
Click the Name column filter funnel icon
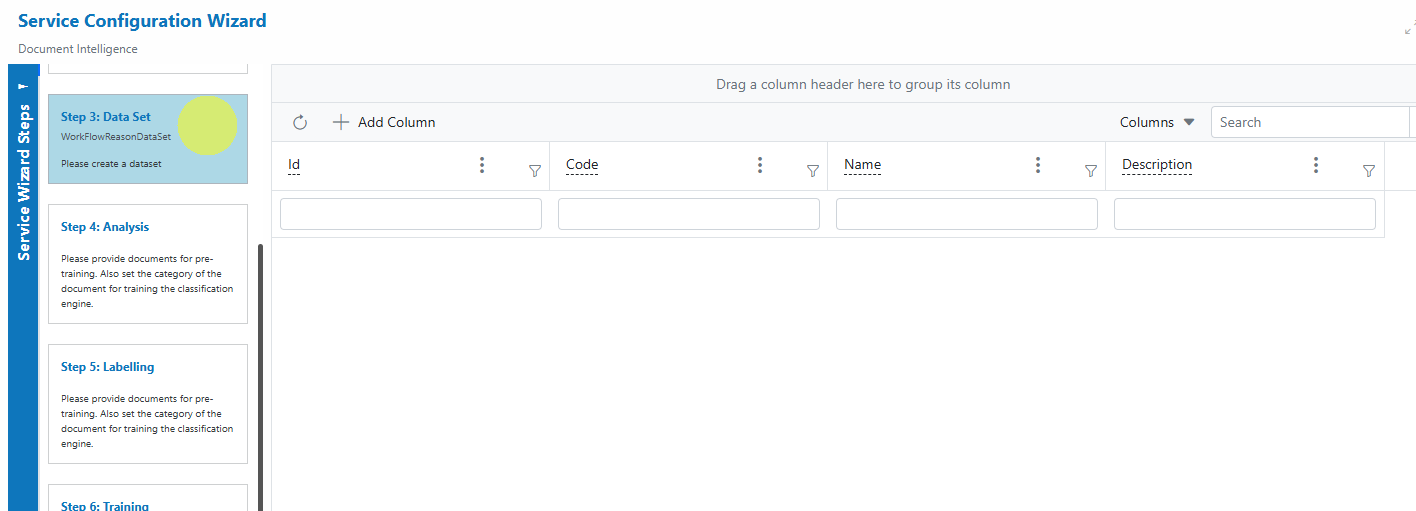(1091, 171)
